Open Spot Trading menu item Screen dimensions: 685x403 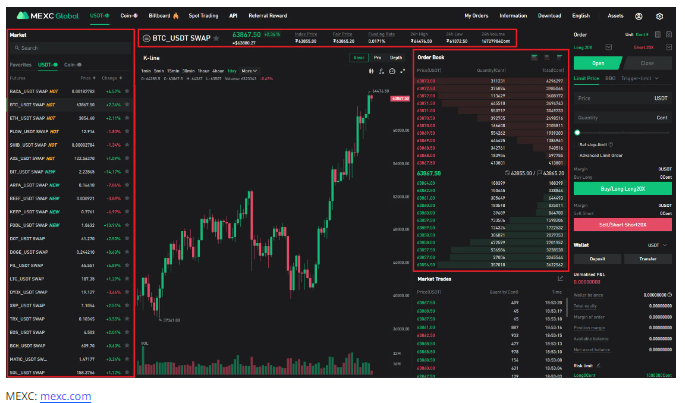click(x=203, y=16)
